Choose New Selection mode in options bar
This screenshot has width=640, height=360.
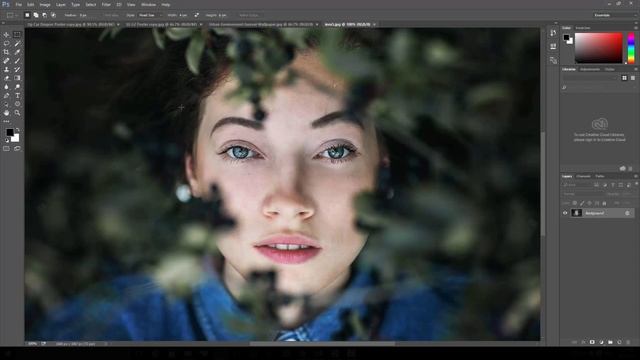point(27,15)
